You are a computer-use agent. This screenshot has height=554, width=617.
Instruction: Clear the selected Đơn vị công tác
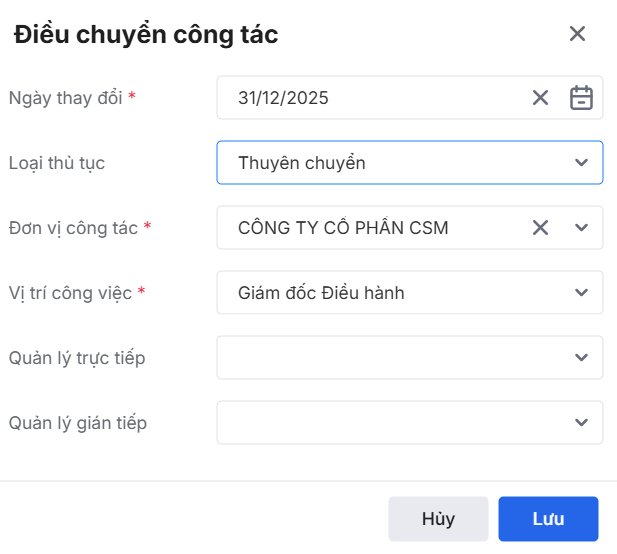point(540,228)
